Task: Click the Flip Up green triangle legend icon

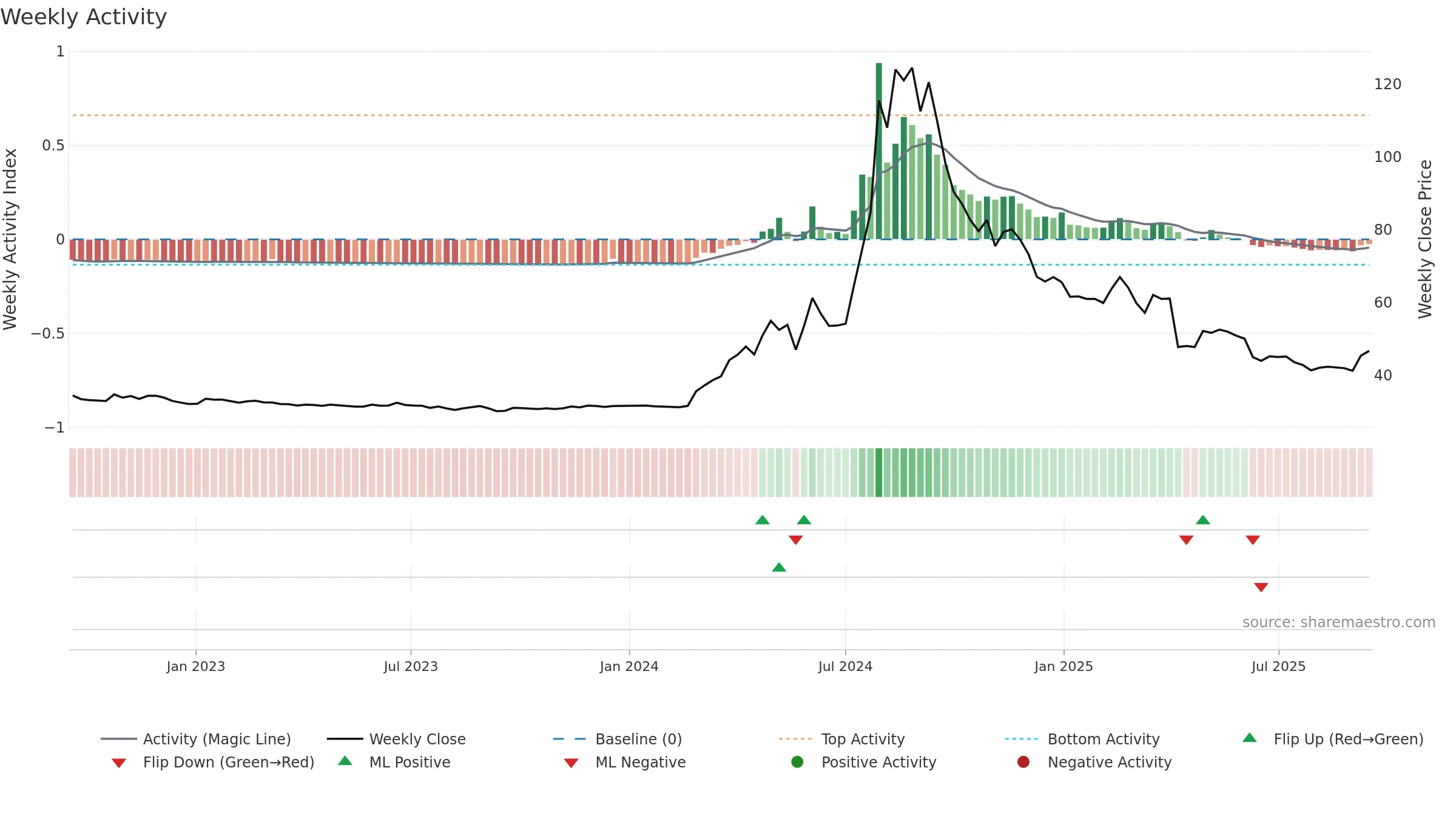Action: pos(1250,738)
